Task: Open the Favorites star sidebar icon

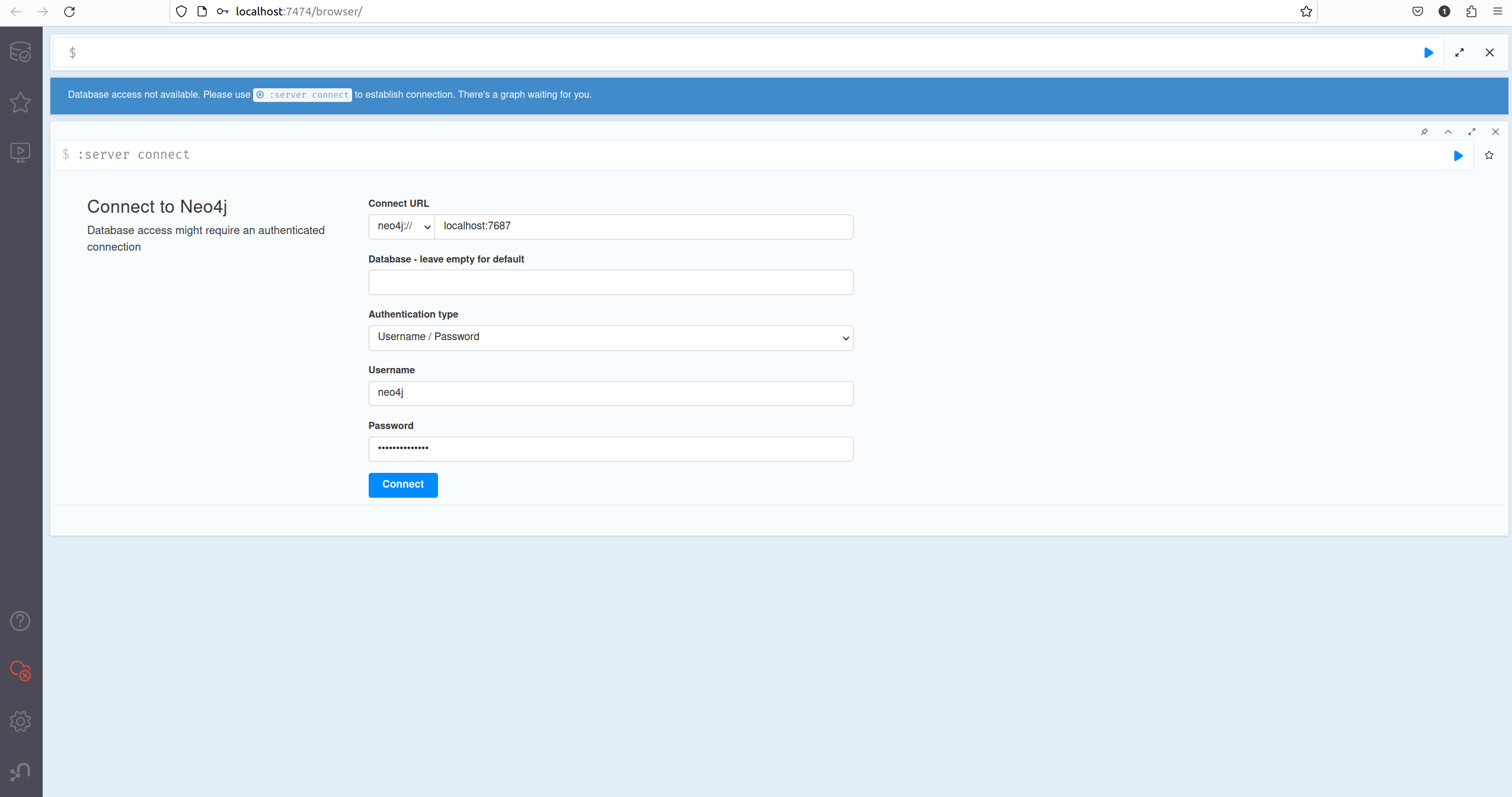Action: [x=20, y=102]
